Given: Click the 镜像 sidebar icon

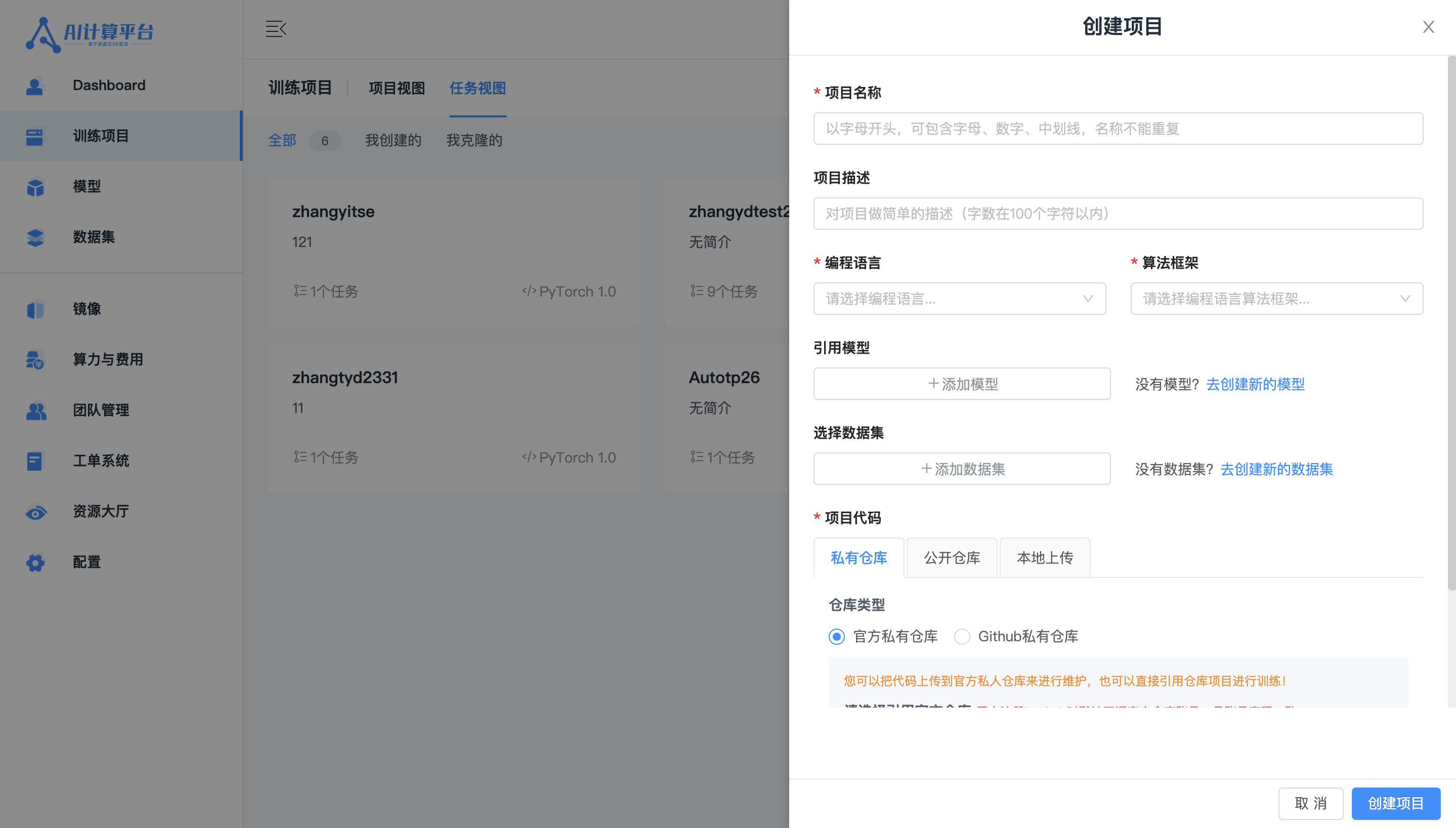Looking at the screenshot, I should pos(35,309).
